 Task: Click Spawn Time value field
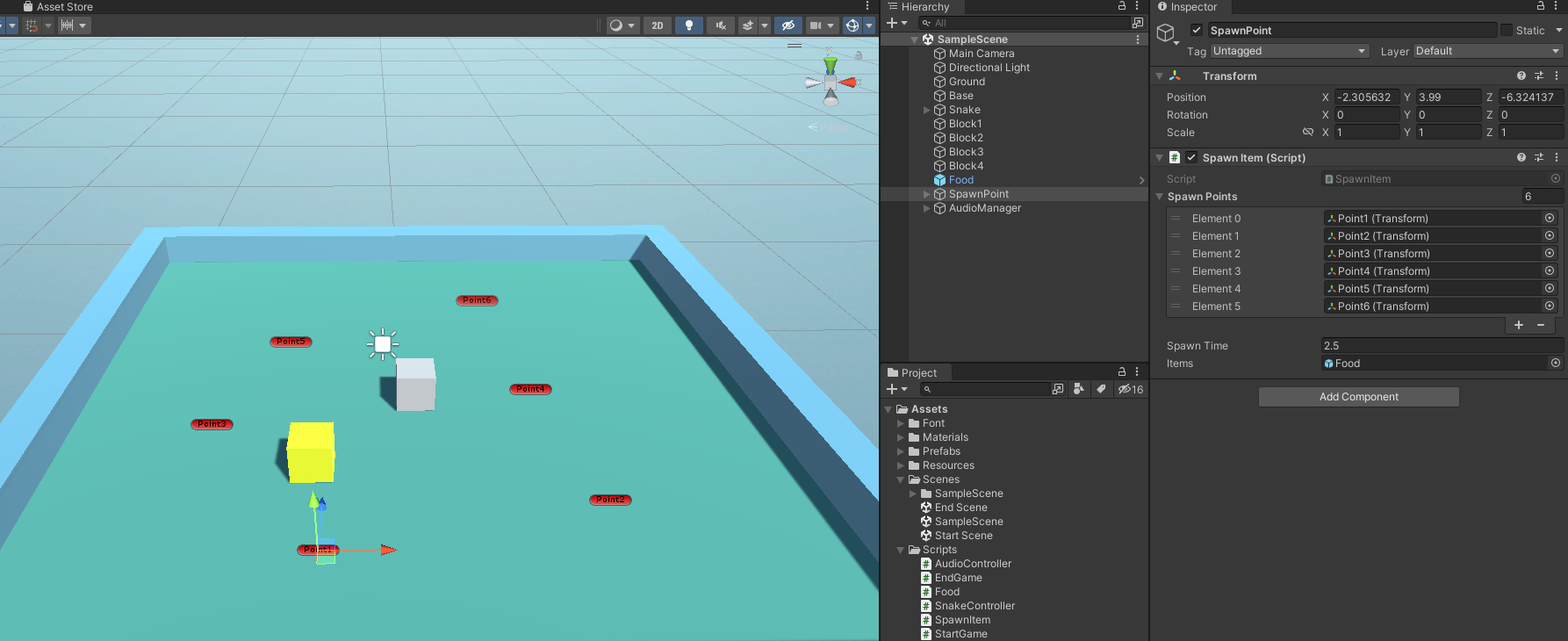tap(1442, 346)
